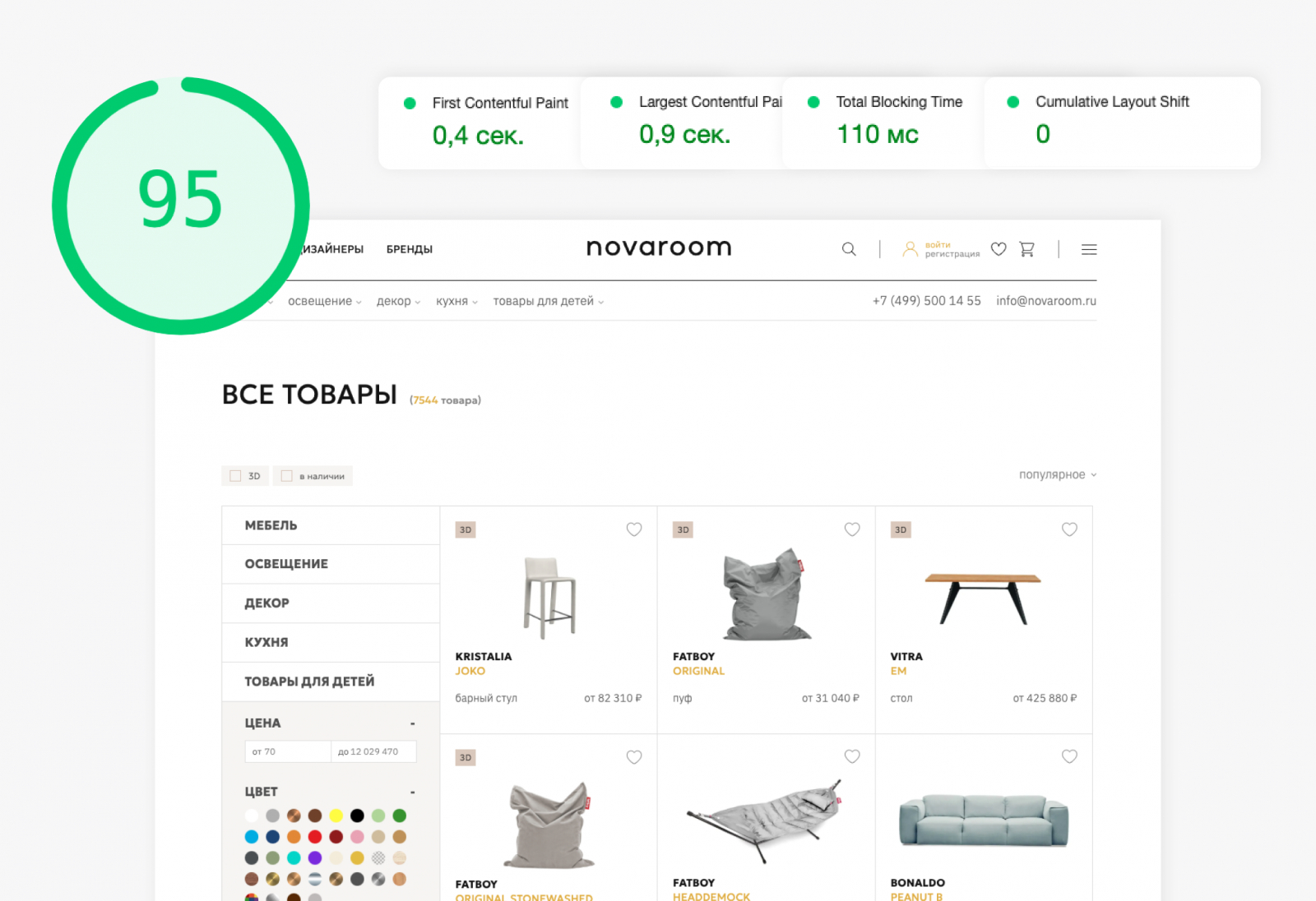Click the user account icon

coord(910,249)
